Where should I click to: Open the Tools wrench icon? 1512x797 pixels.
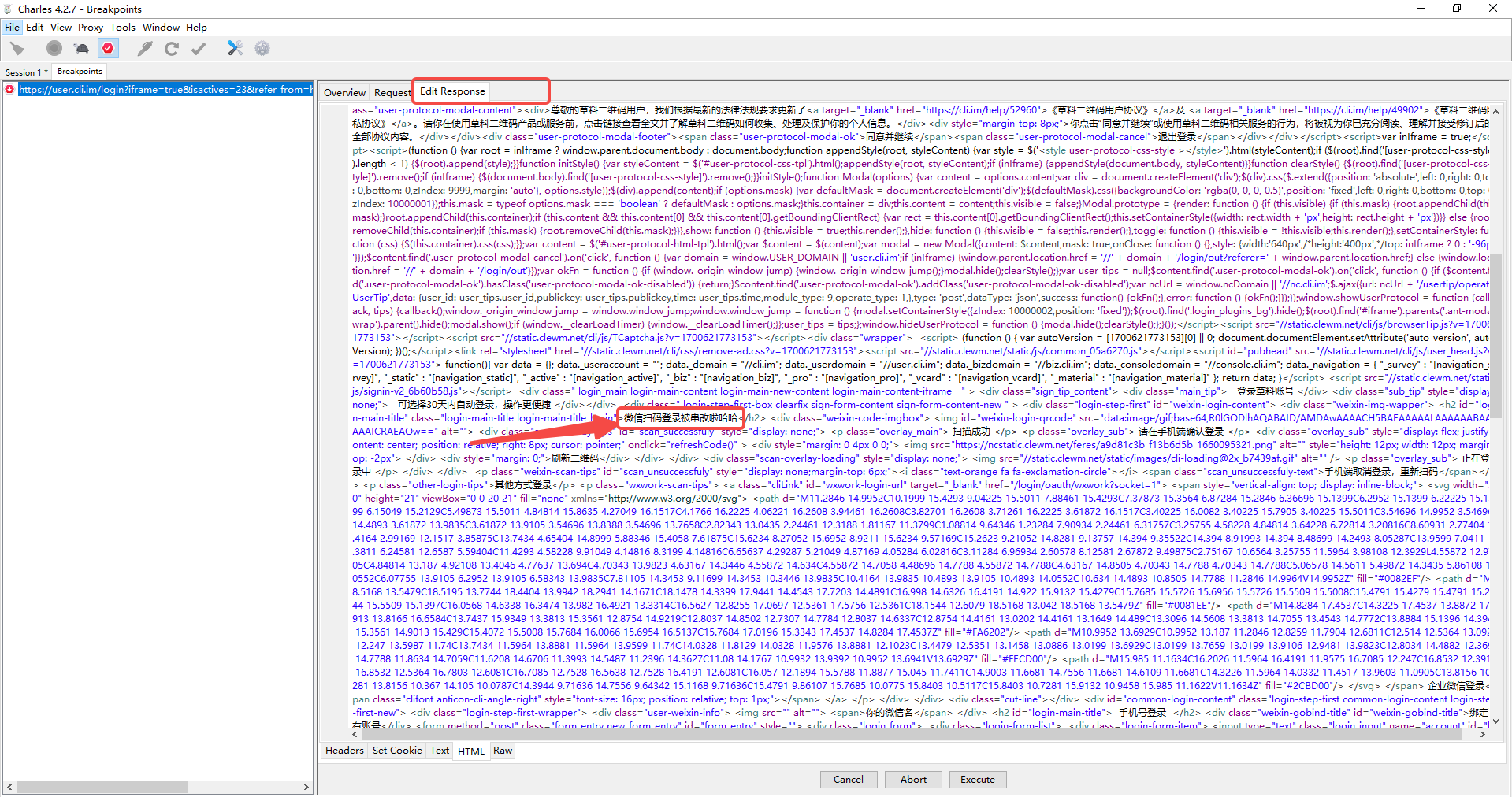click(x=235, y=48)
